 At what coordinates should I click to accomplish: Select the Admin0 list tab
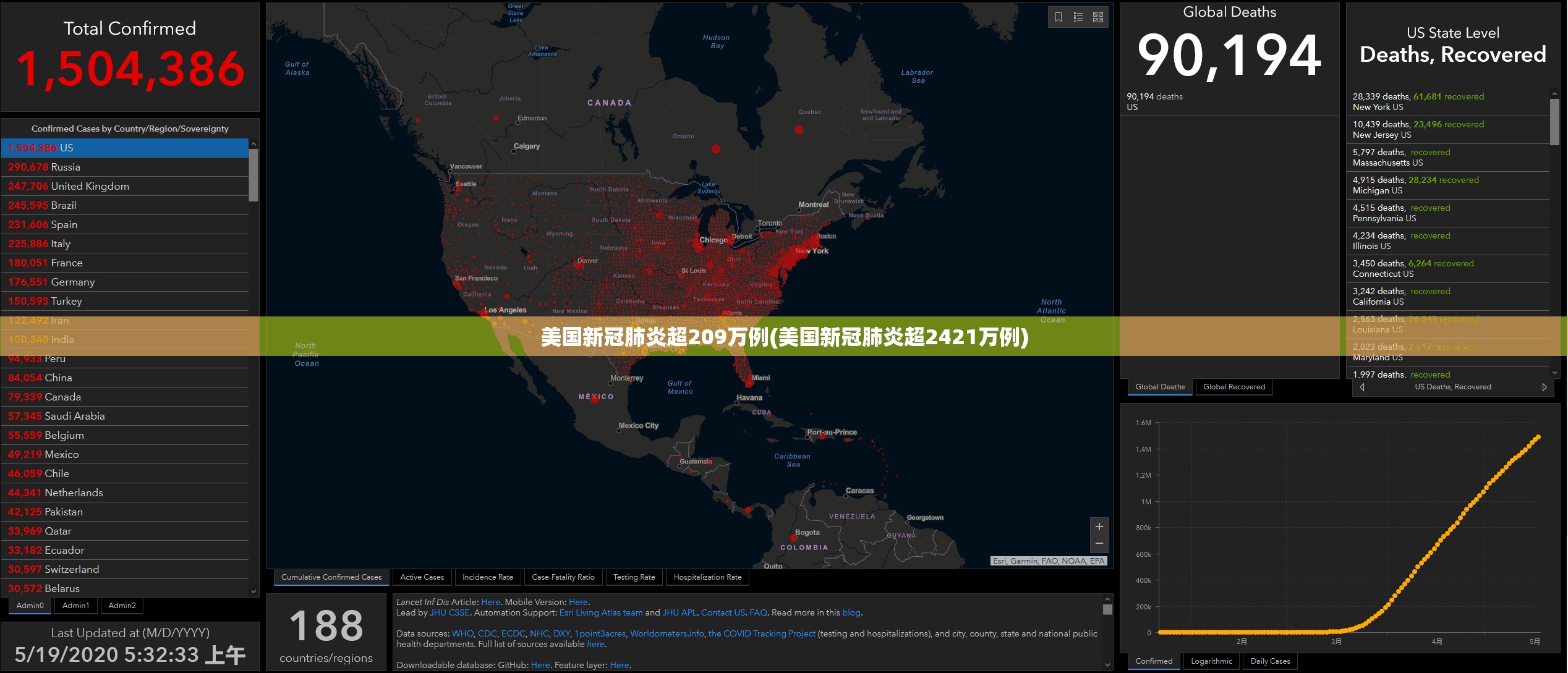[x=30, y=606]
